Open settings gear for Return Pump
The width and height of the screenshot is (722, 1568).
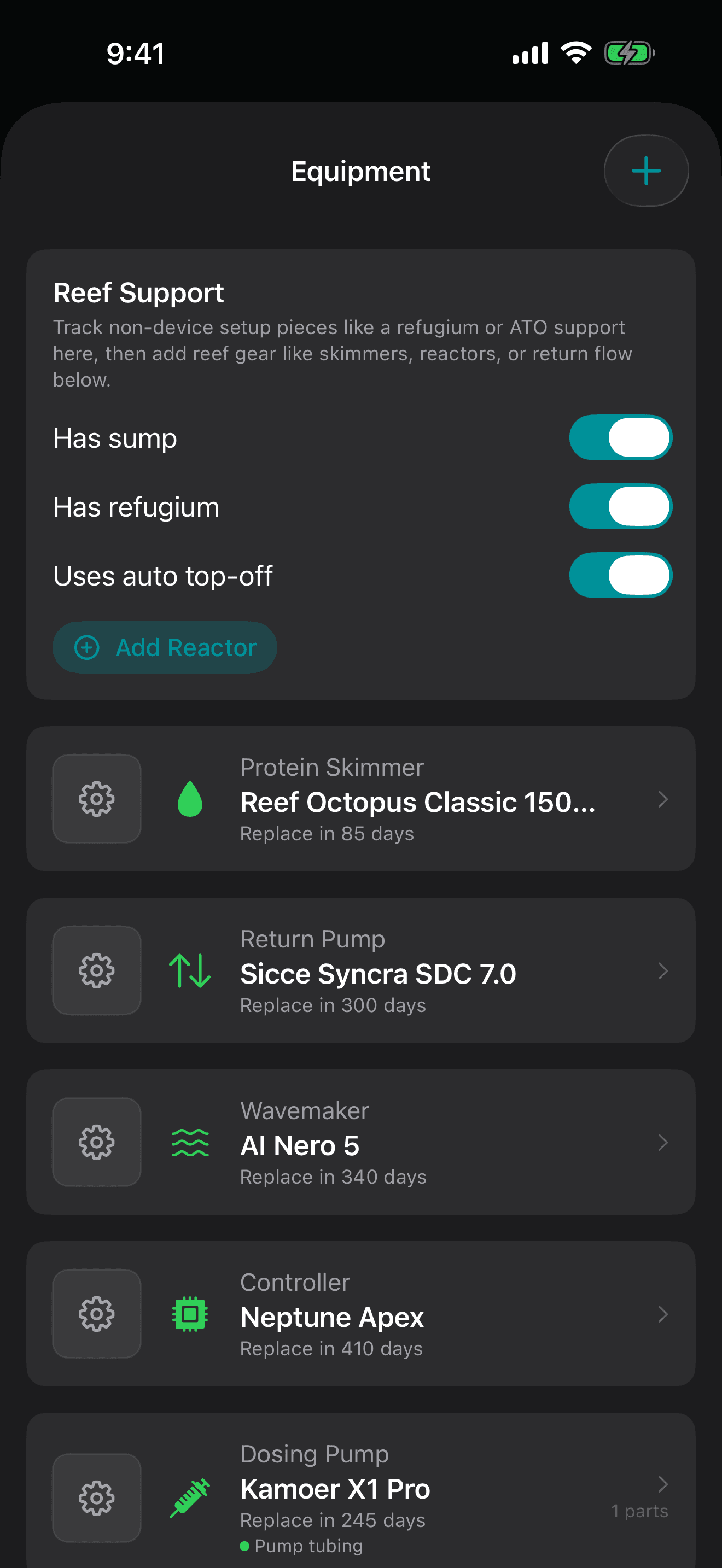tap(97, 970)
